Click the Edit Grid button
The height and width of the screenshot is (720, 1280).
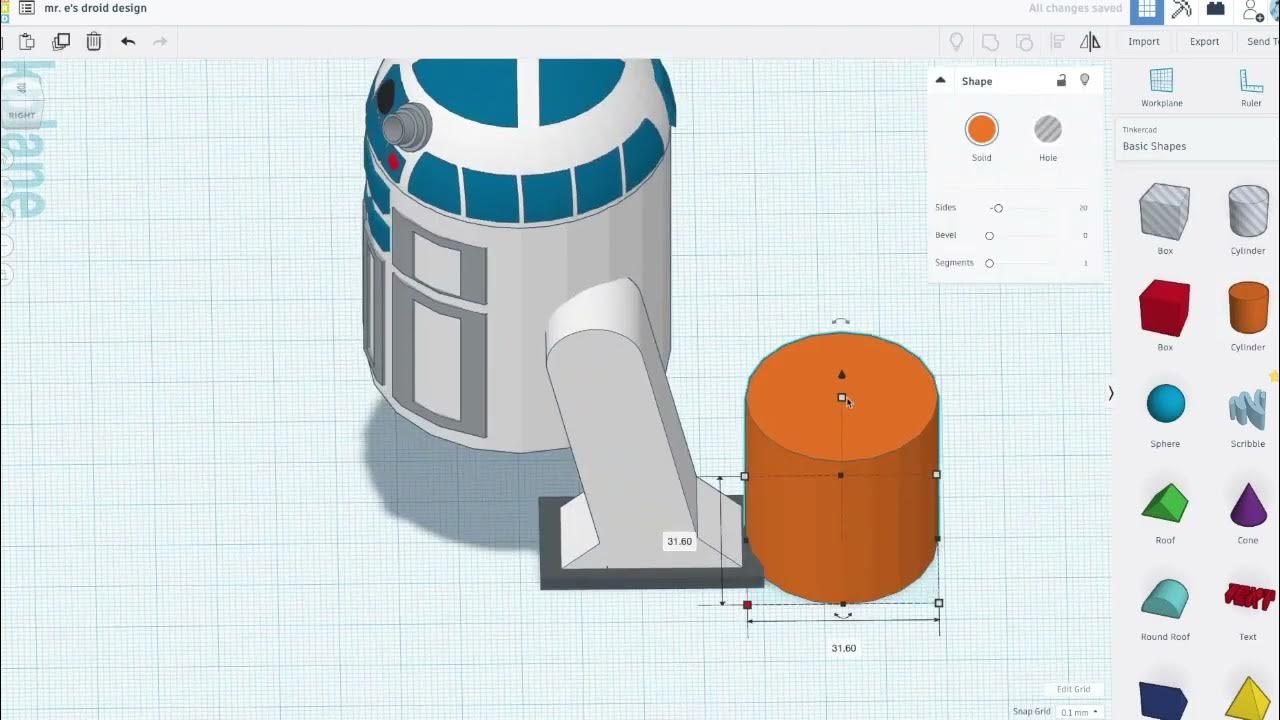tap(1074, 689)
